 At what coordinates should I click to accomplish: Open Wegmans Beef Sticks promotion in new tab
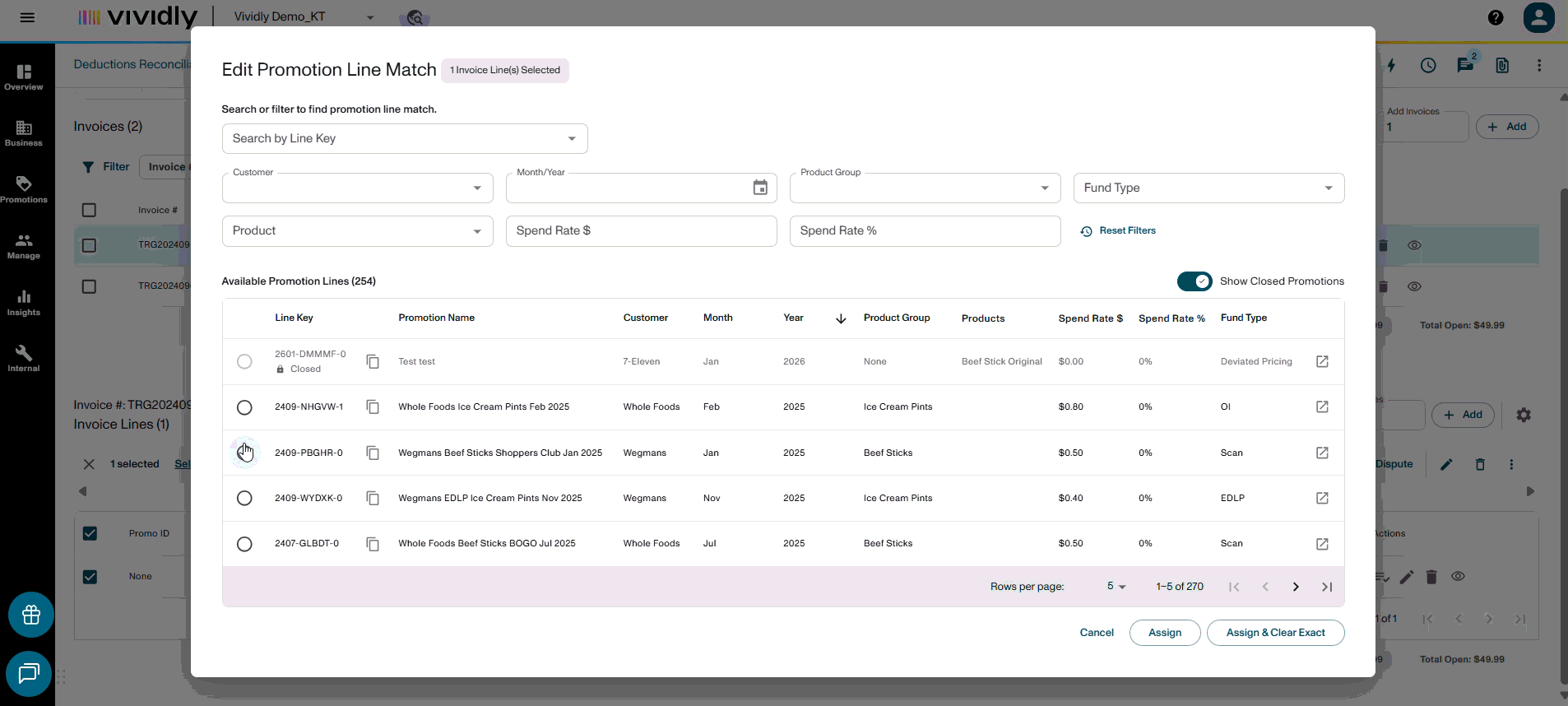[1322, 453]
